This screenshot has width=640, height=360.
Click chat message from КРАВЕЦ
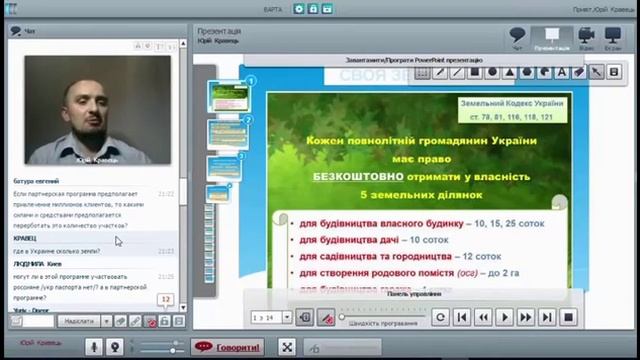(x=94, y=244)
